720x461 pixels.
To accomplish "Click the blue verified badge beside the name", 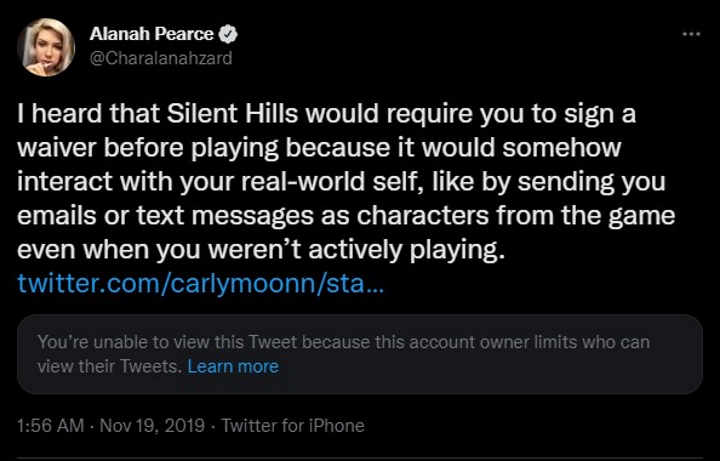I will pos(229,34).
